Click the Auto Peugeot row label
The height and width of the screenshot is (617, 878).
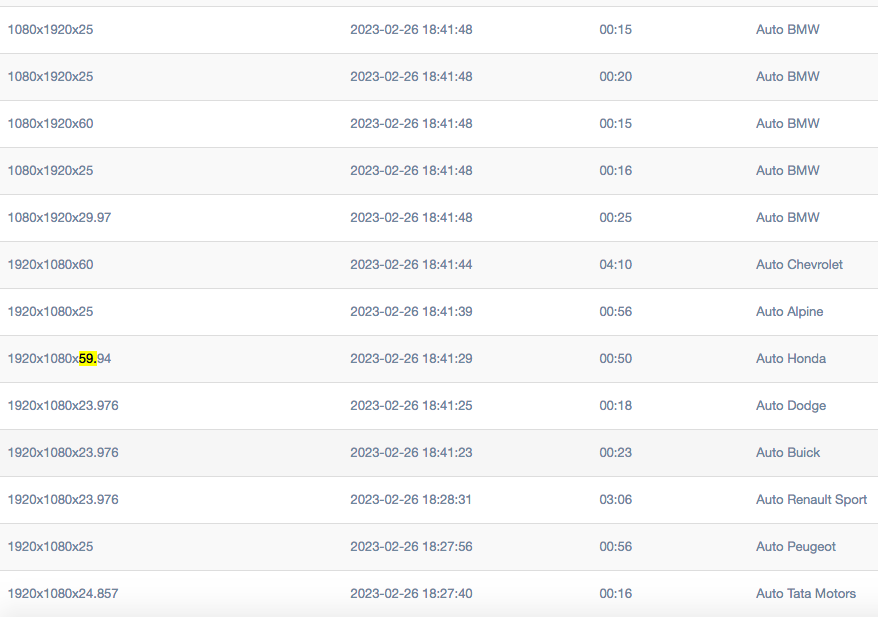click(x=796, y=546)
